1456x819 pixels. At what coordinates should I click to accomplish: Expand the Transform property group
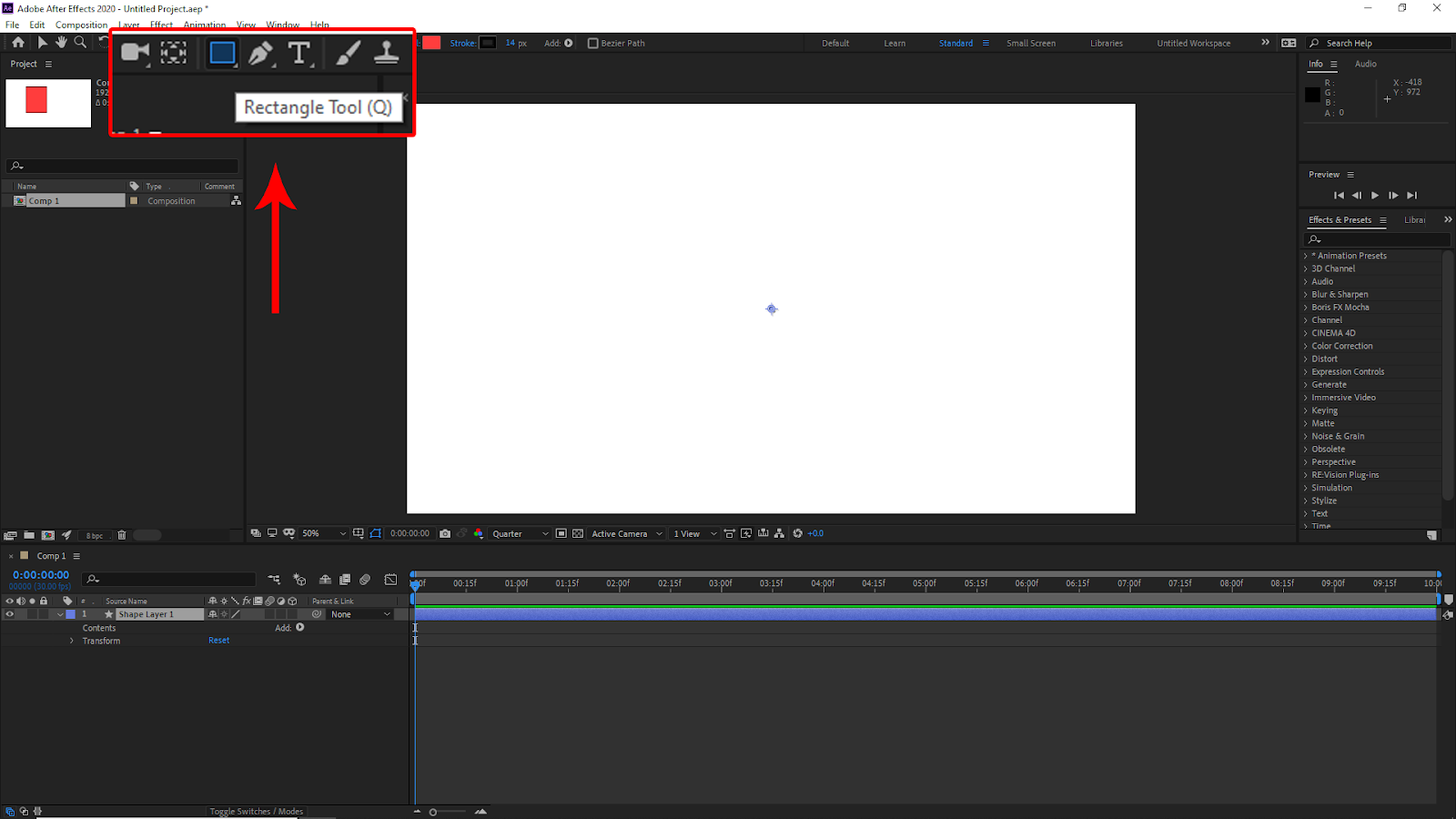tap(72, 641)
